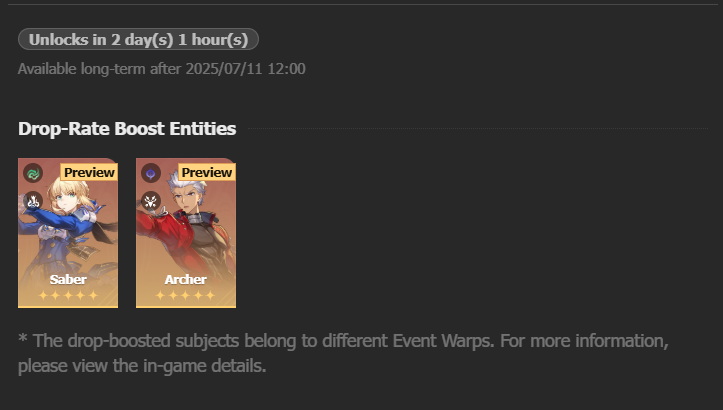Open the Saber character card portrait

click(68, 233)
